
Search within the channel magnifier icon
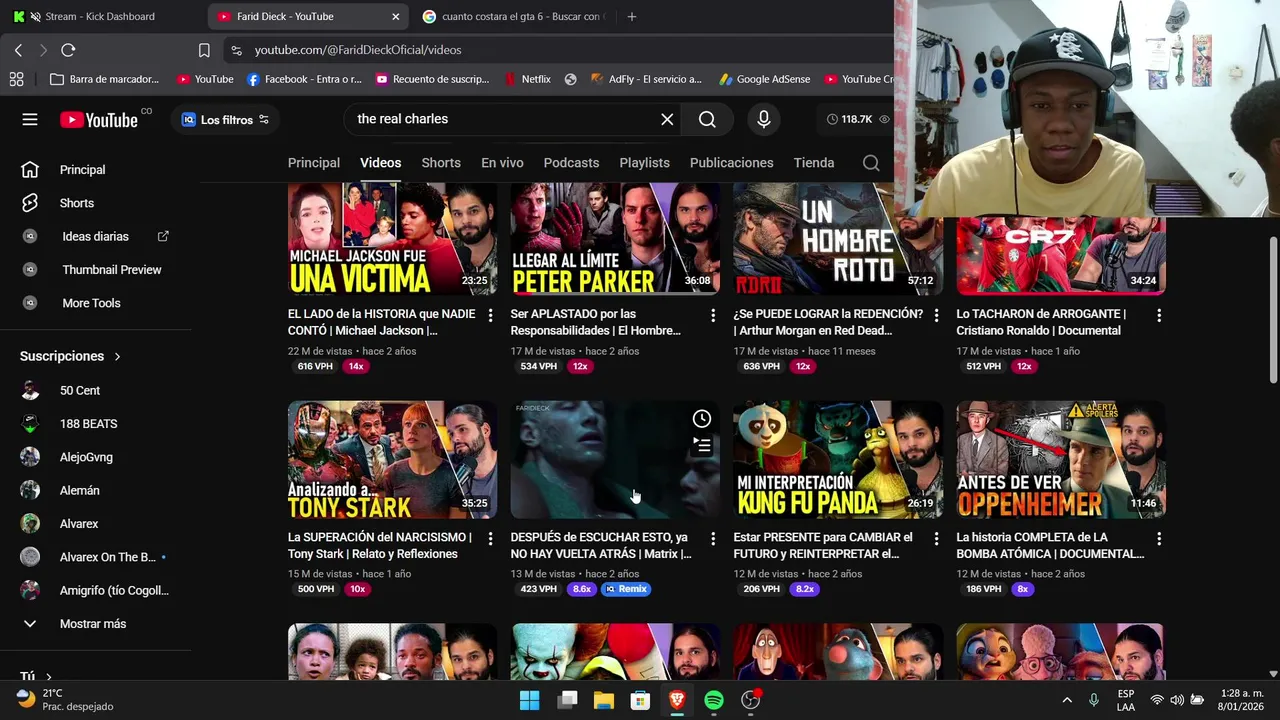click(871, 163)
